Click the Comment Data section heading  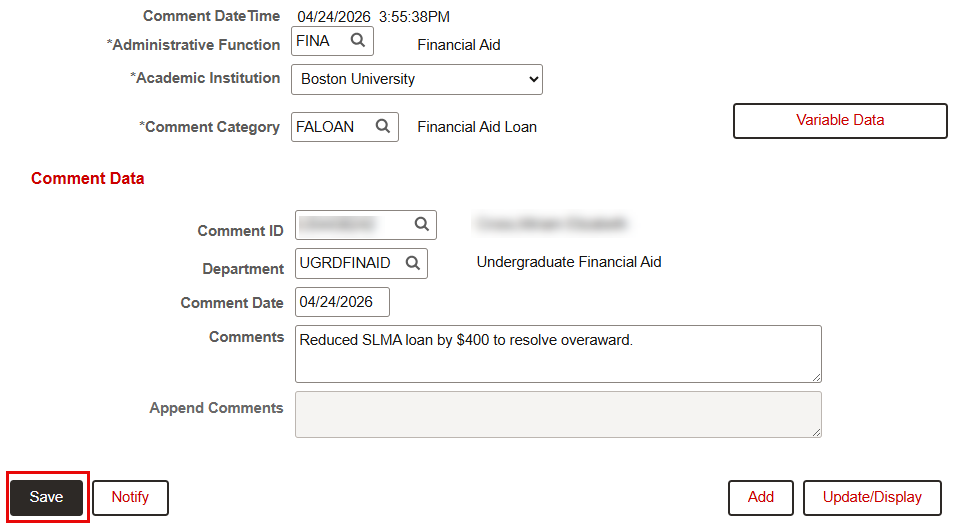88,179
